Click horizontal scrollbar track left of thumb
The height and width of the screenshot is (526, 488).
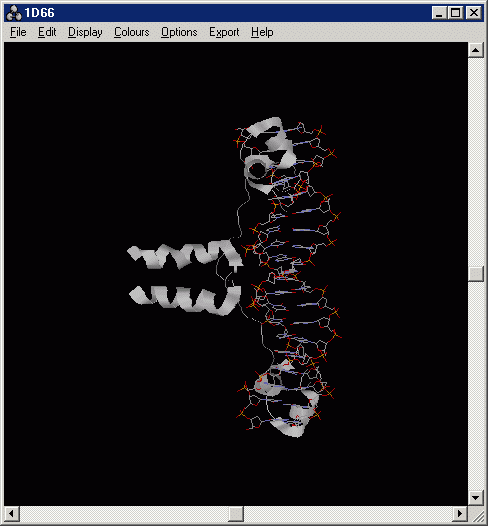coord(124,514)
